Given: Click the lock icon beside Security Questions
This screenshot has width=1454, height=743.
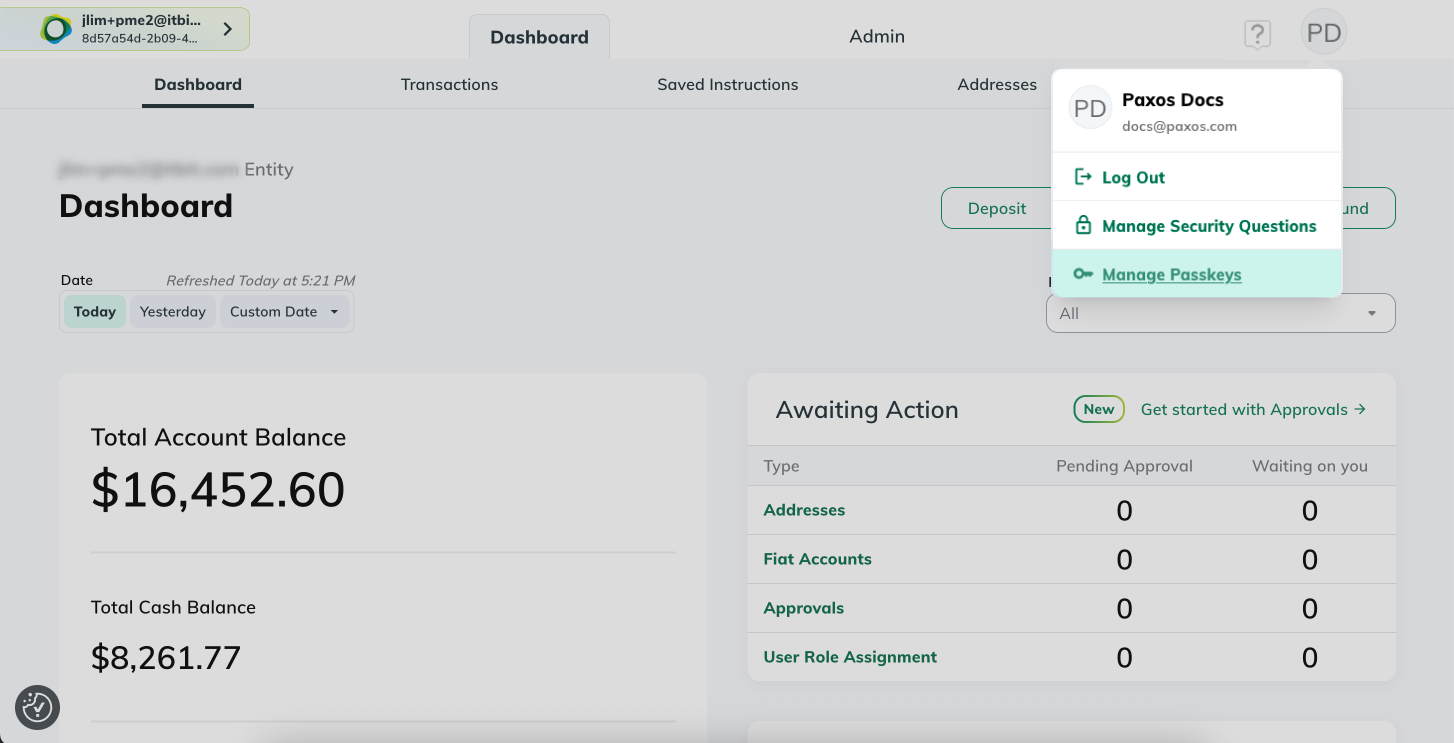Looking at the screenshot, I should point(1082,225).
